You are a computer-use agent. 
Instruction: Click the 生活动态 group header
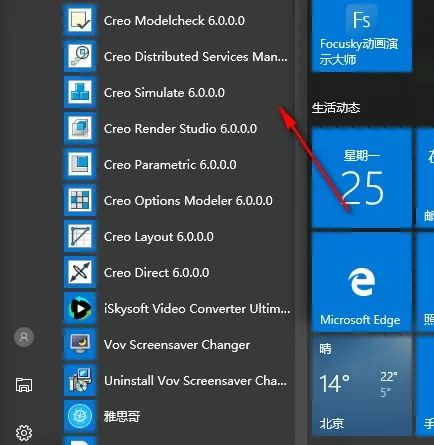pyautogui.click(x=336, y=108)
